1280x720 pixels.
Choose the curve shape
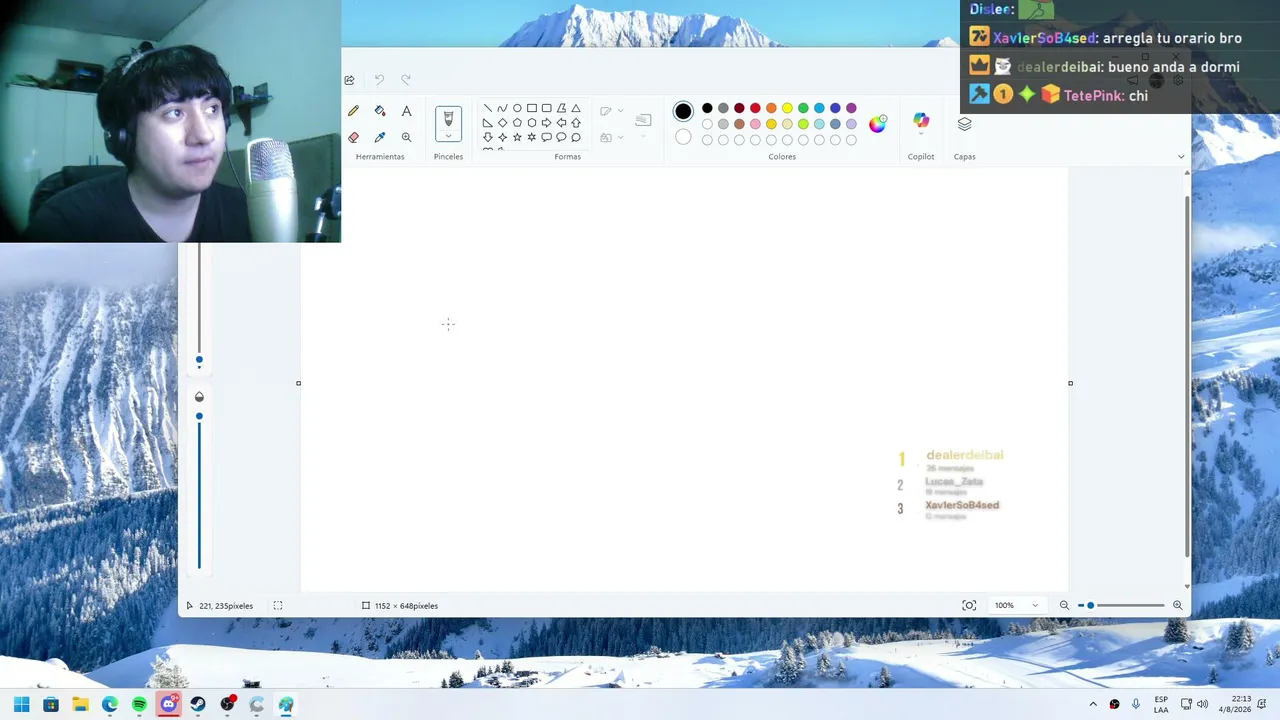pos(502,108)
